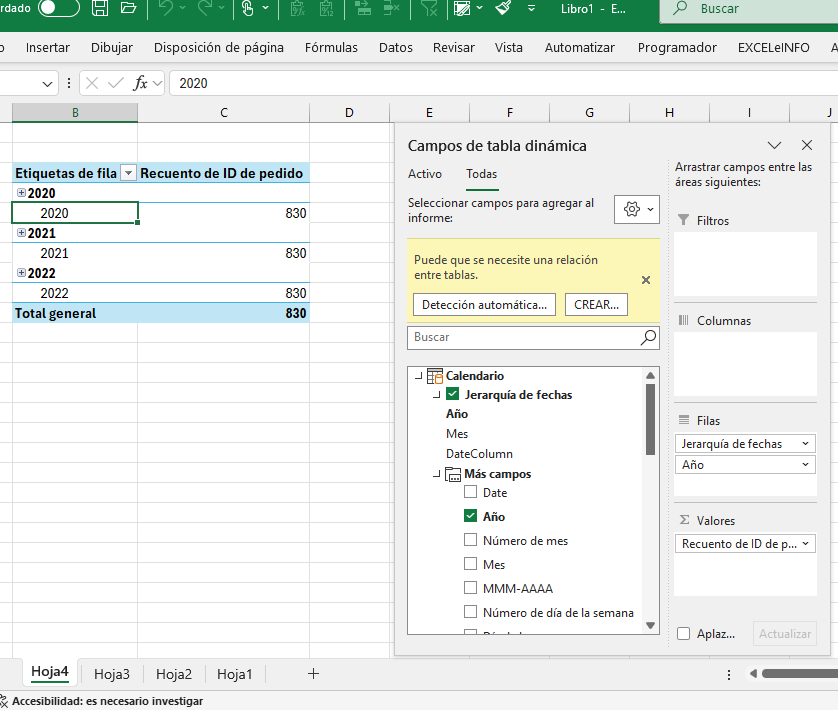Image resolution: width=838 pixels, height=710 pixels.
Task: Click the touch/mouse mode hand icon
Action: pyautogui.click(x=248, y=9)
